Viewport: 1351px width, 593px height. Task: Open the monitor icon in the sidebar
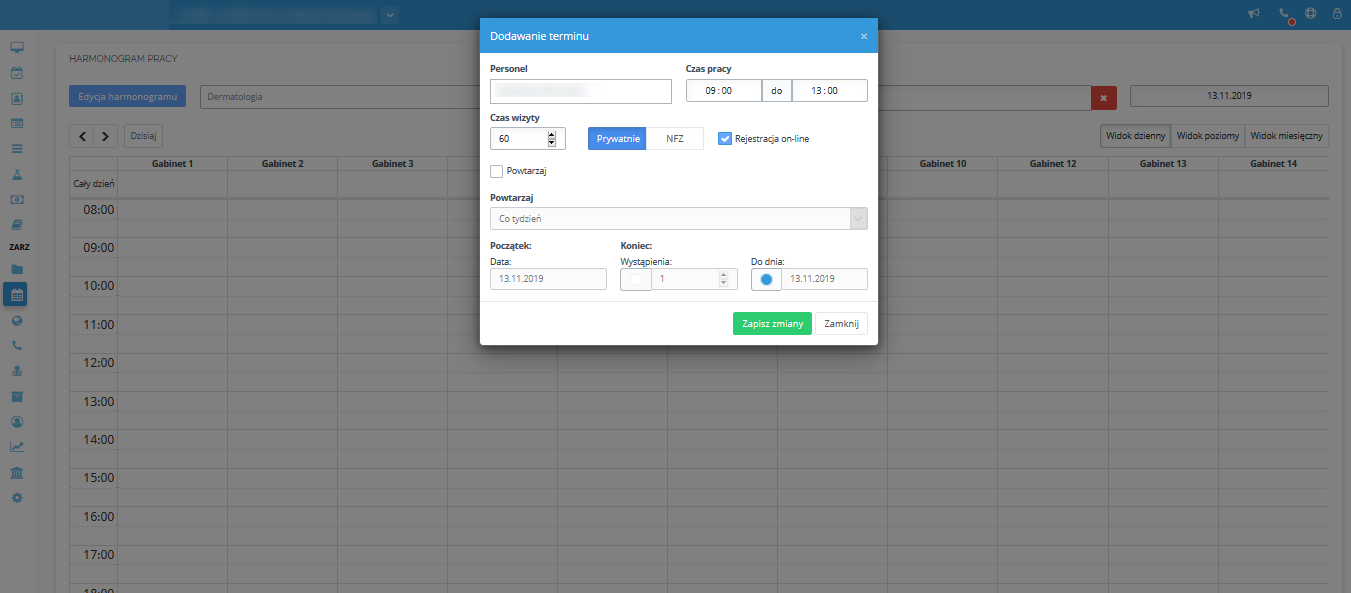[x=16, y=47]
